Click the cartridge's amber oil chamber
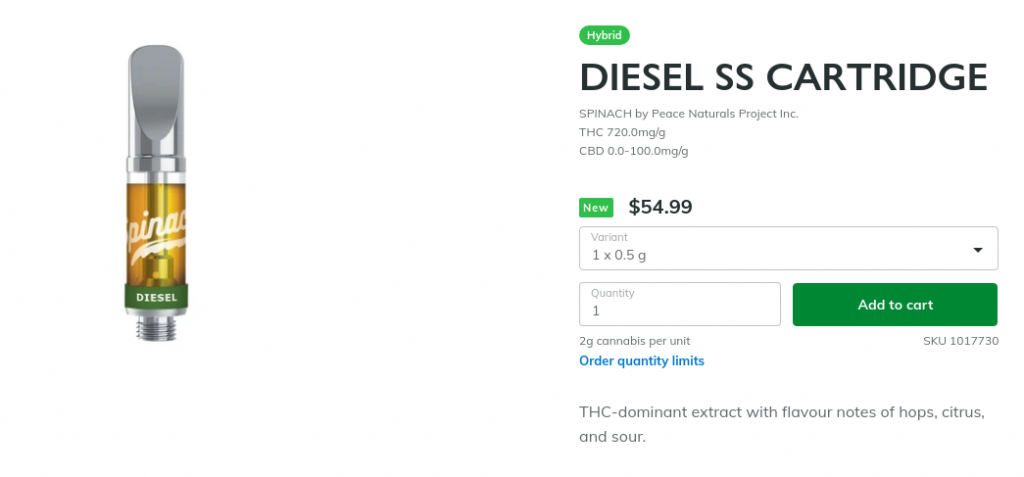The image size is (1024, 477). coord(156,235)
